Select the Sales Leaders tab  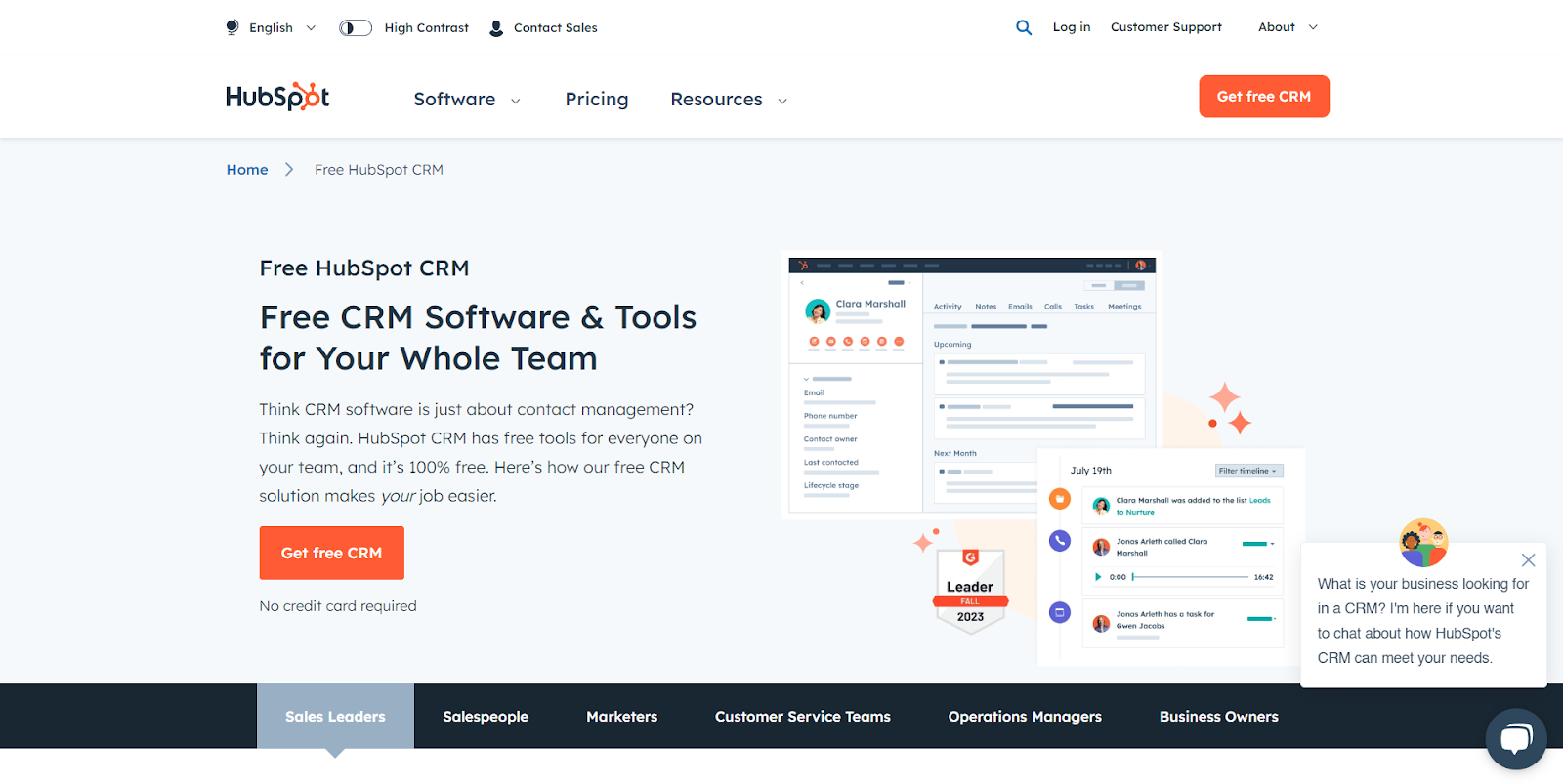point(335,717)
